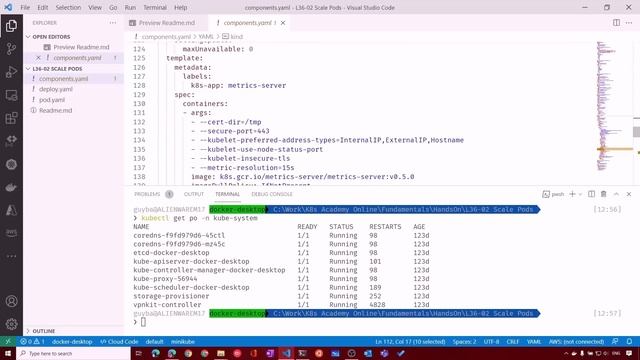The height and width of the screenshot is (360, 640).
Task: Change CRLF end of line sequence
Action: pos(513,342)
